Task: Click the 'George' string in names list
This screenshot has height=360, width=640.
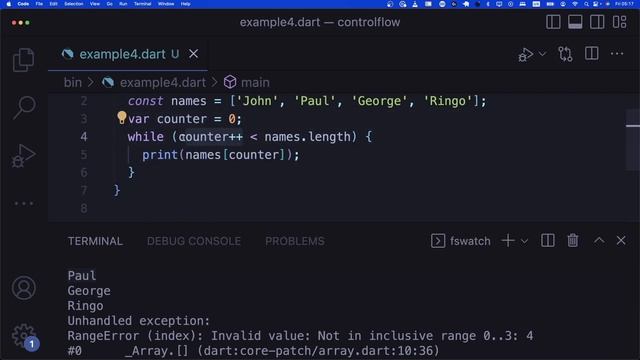Action: click(x=379, y=101)
